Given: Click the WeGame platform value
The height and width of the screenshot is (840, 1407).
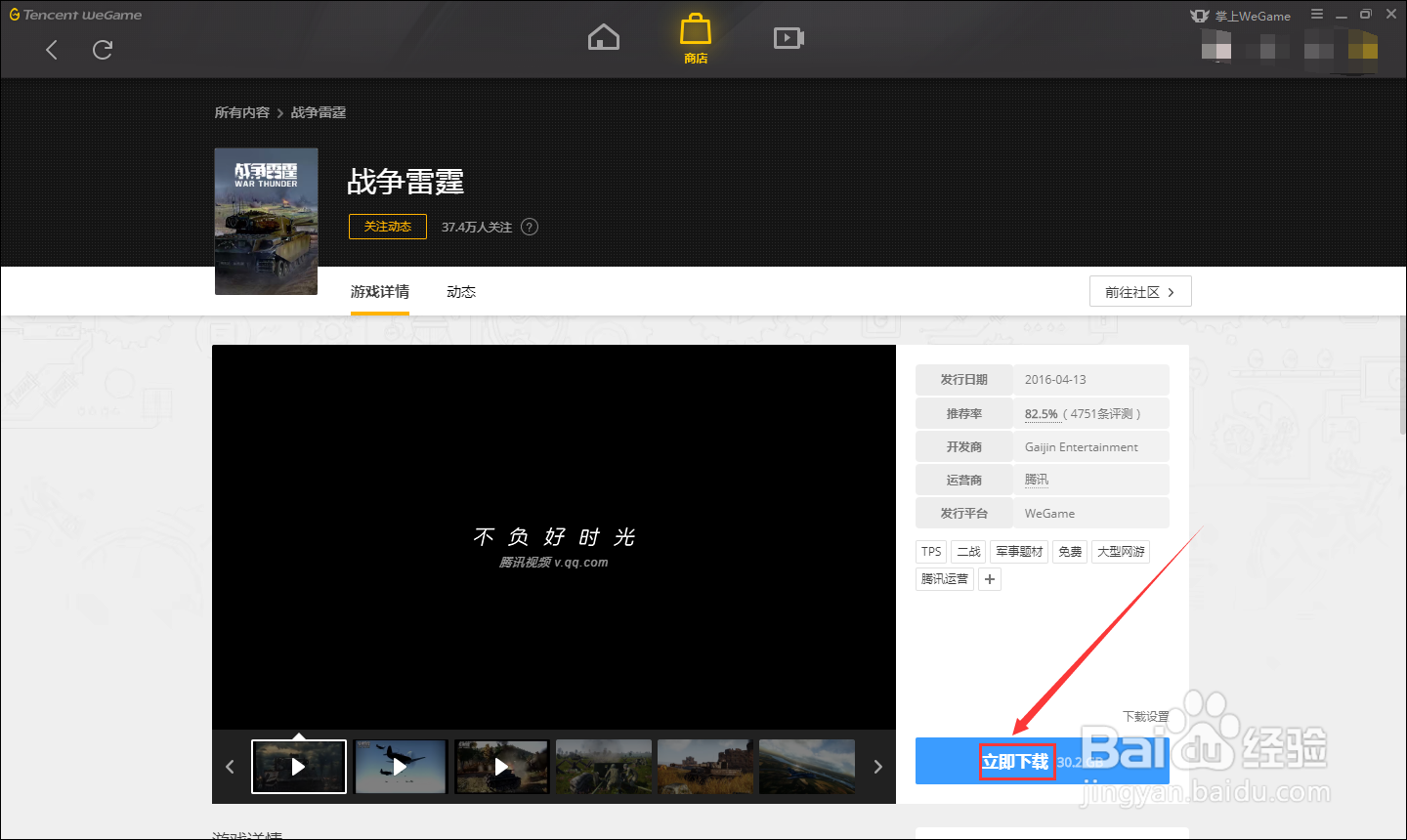Looking at the screenshot, I should click(1049, 514).
